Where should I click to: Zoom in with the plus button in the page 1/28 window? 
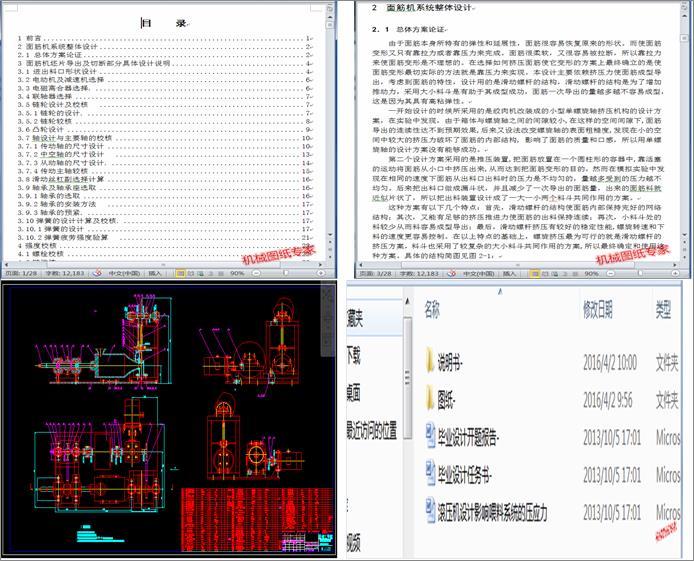(320, 273)
